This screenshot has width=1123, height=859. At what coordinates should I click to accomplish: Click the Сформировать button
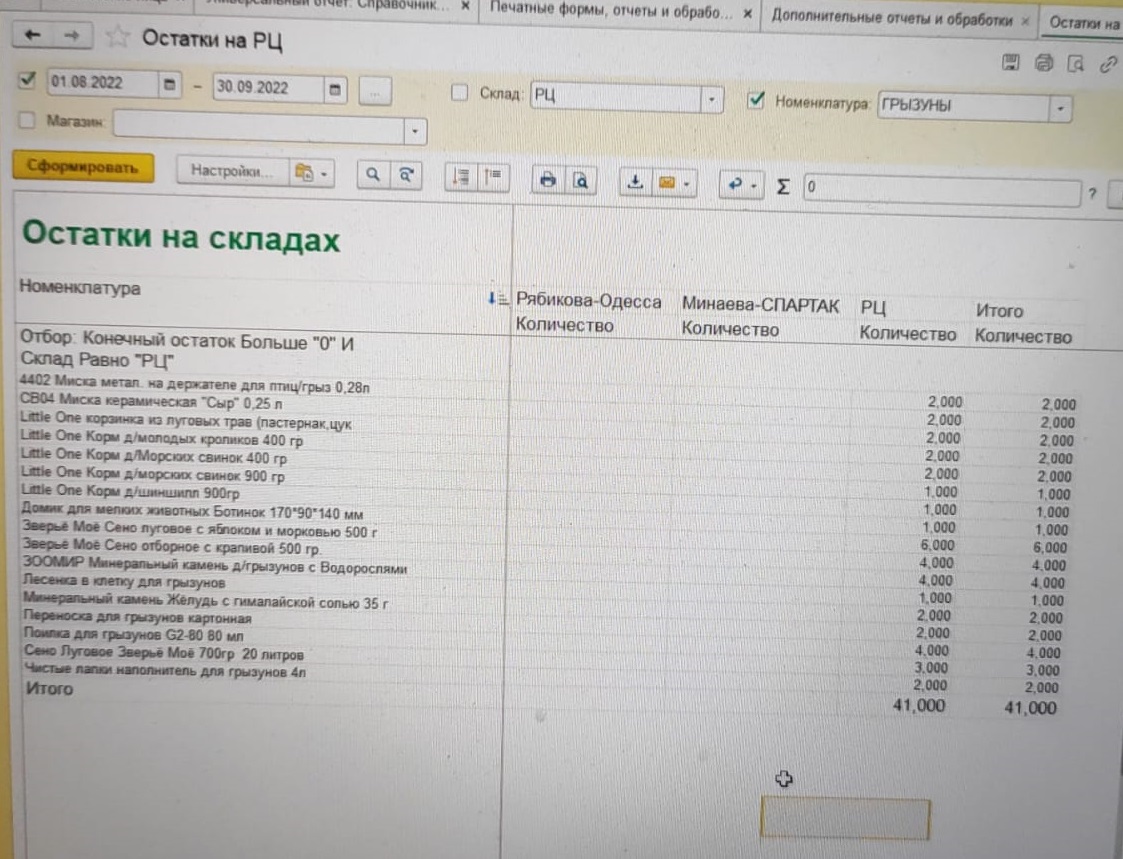pyautogui.click(x=83, y=167)
